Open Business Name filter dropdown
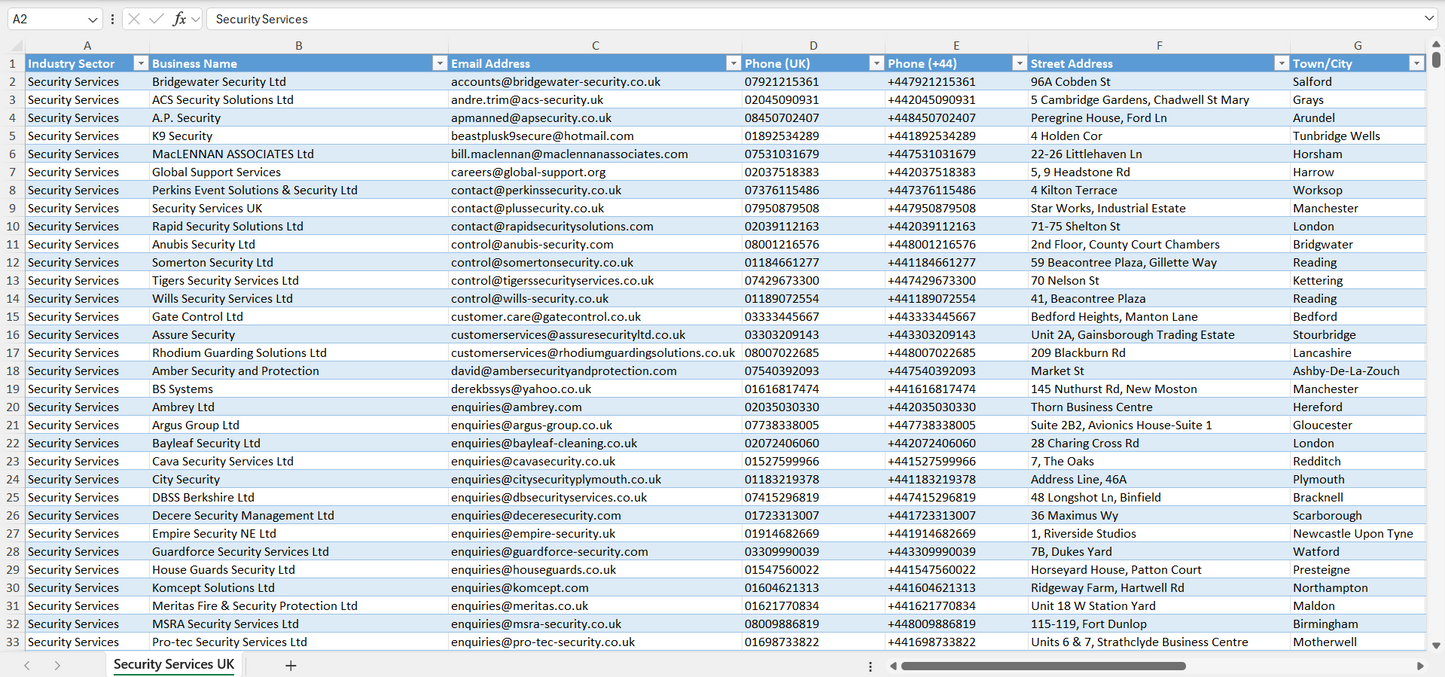Screen dimensions: 1445x677 pos(439,63)
